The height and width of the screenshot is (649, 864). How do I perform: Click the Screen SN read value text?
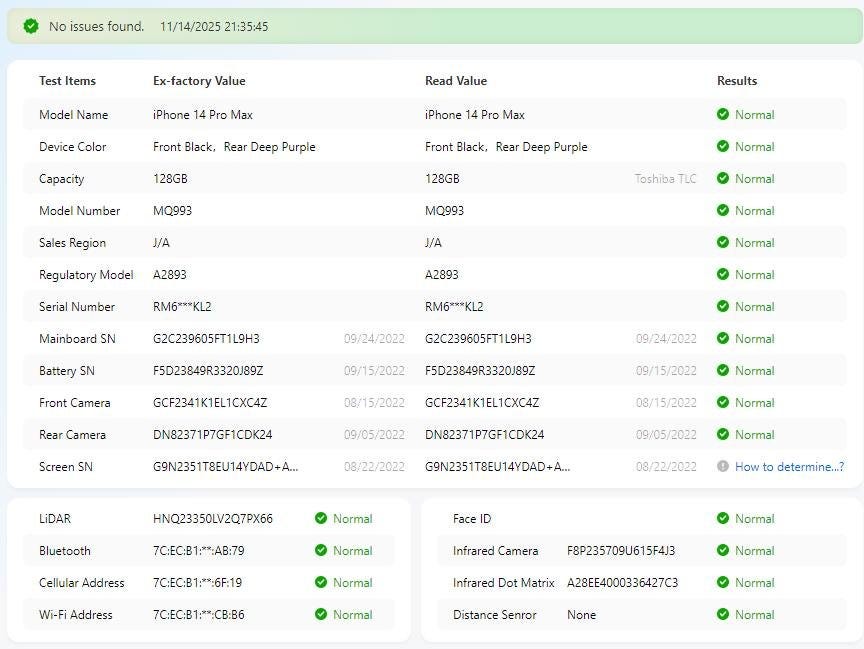[497, 467]
